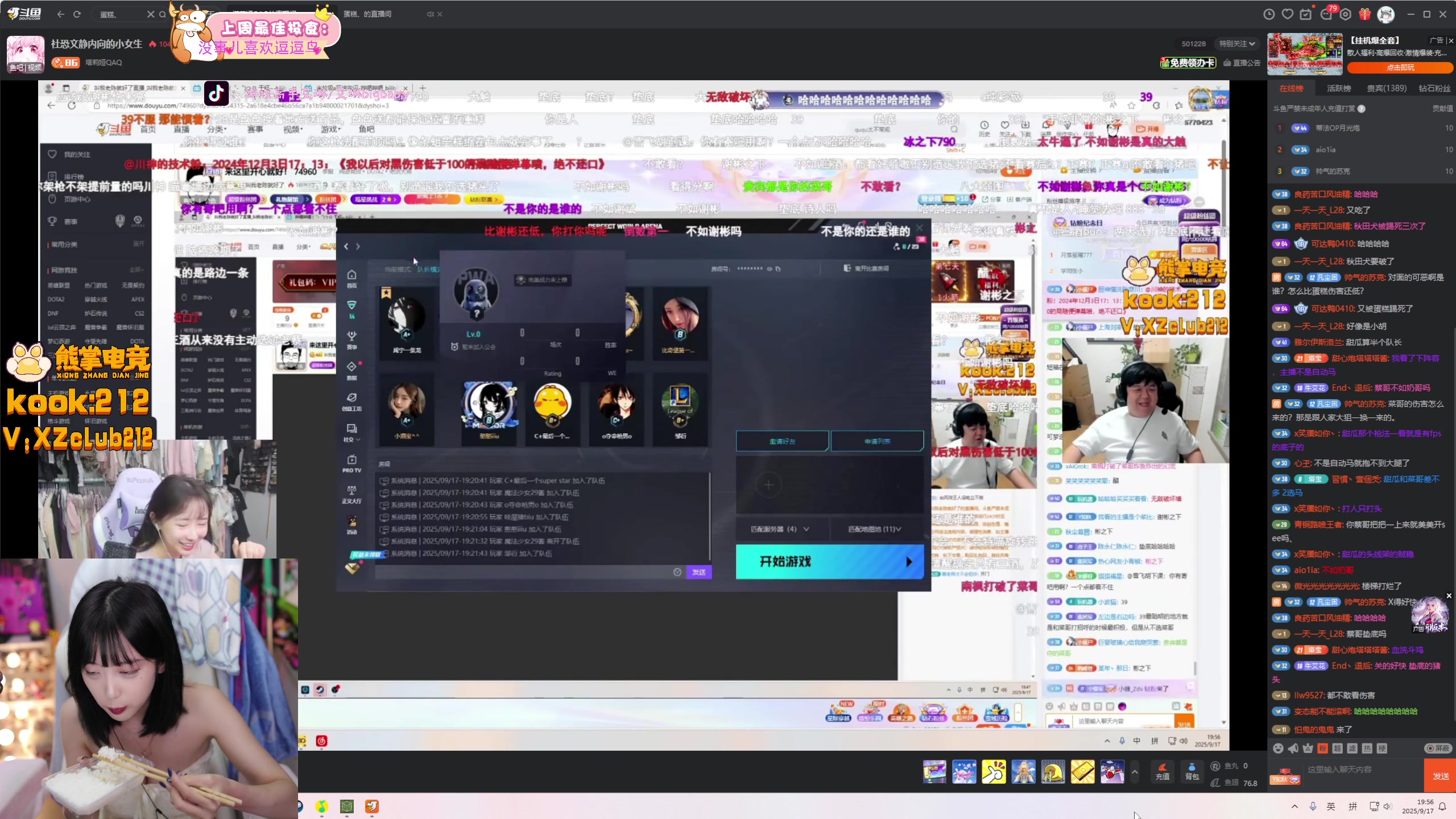Click the search magnifier icon
This screenshot has width=1456, height=819.
coord(163,14)
